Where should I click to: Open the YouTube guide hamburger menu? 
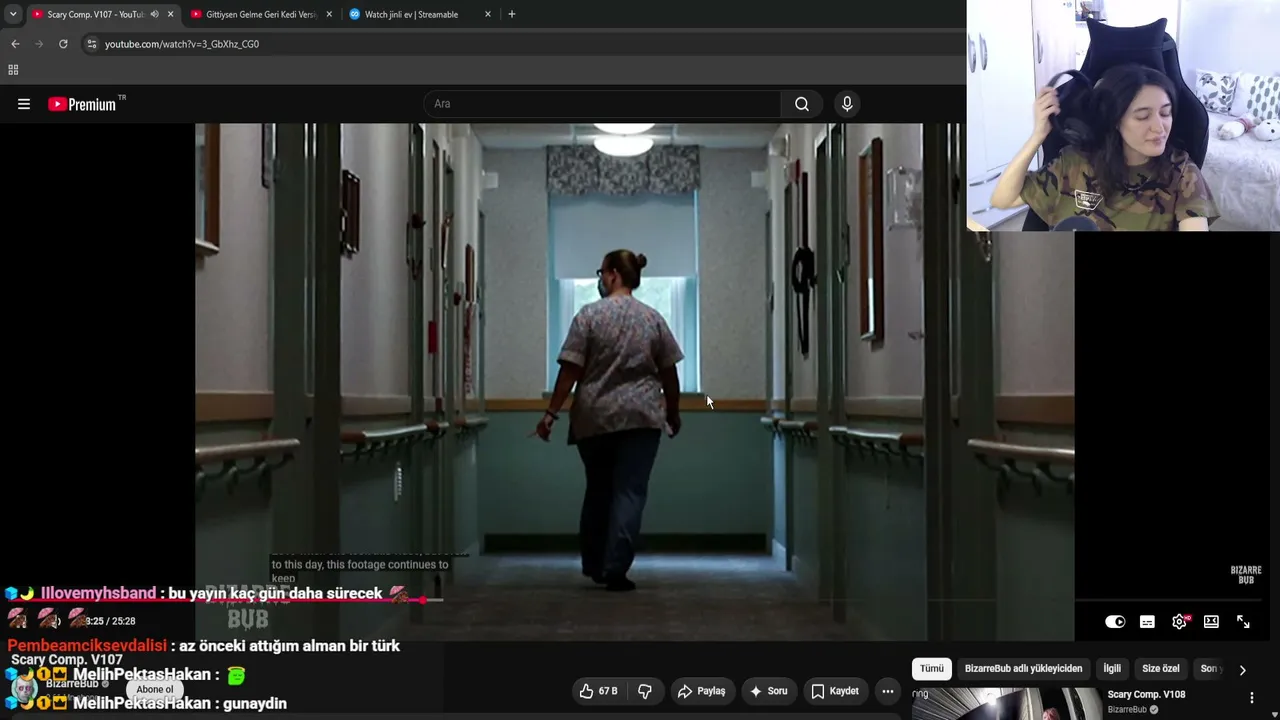[x=24, y=104]
